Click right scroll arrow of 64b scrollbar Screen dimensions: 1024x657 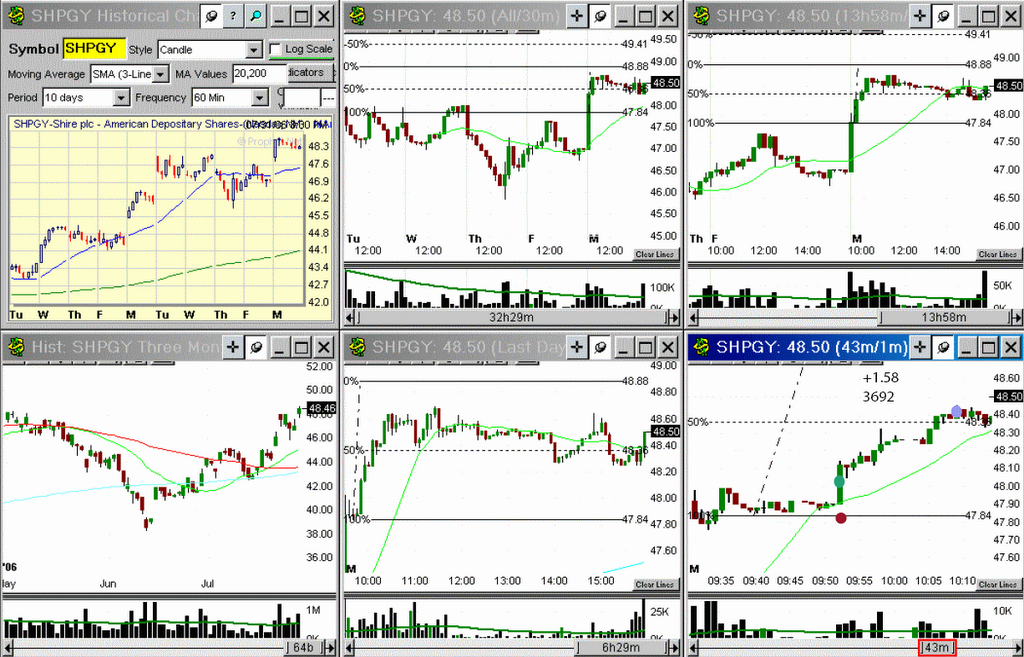tap(330, 648)
